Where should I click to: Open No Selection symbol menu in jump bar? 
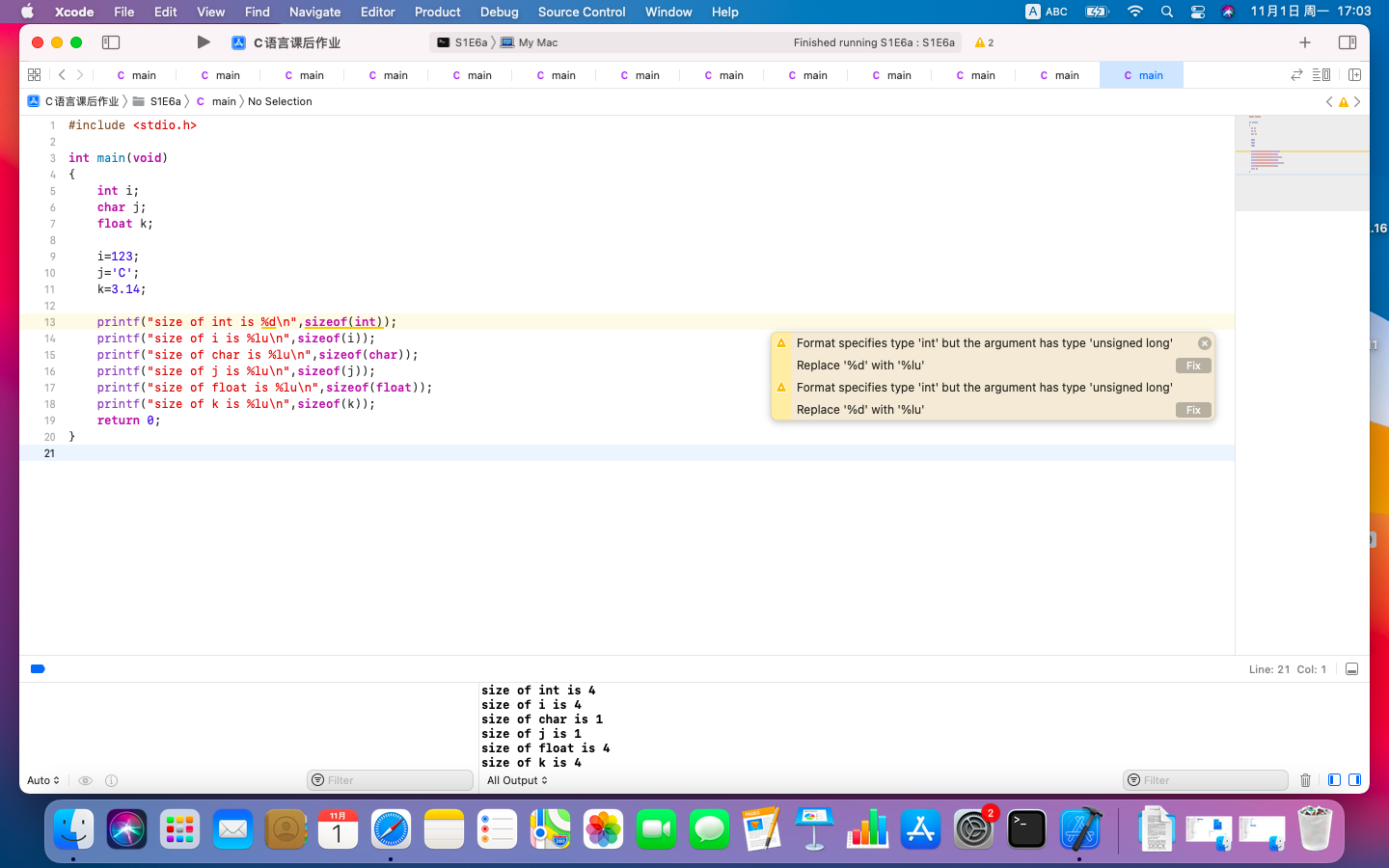(x=280, y=101)
